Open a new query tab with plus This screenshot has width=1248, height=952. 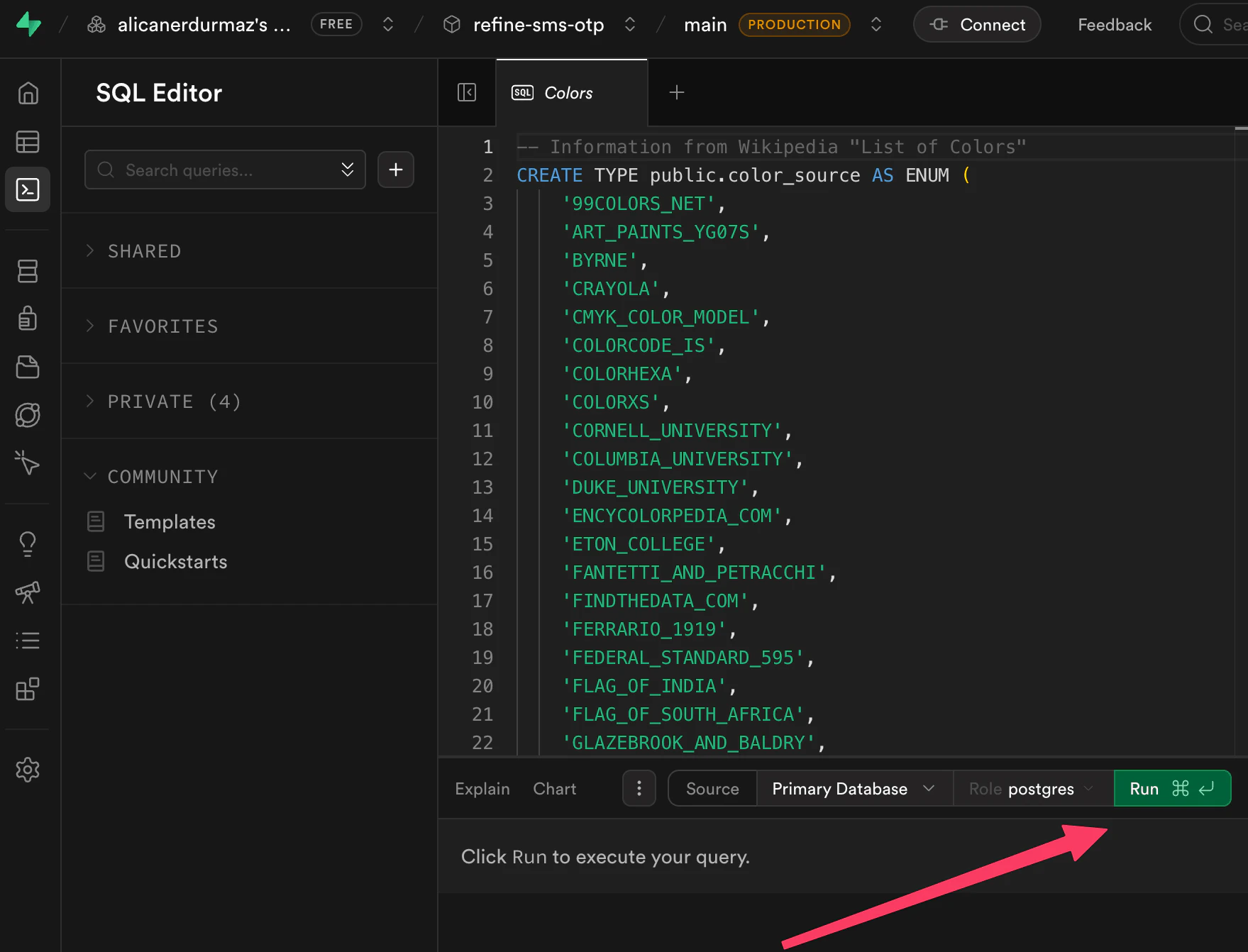[x=677, y=92]
